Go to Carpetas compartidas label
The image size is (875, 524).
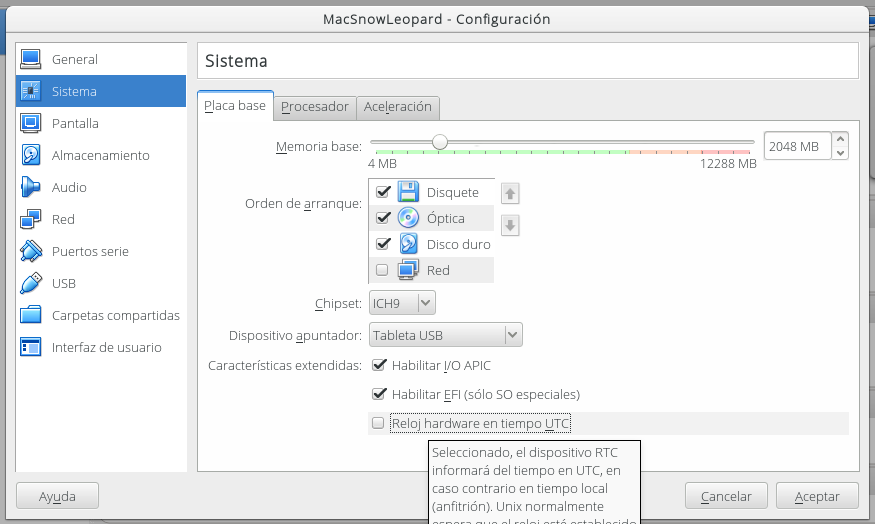pos(116,315)
